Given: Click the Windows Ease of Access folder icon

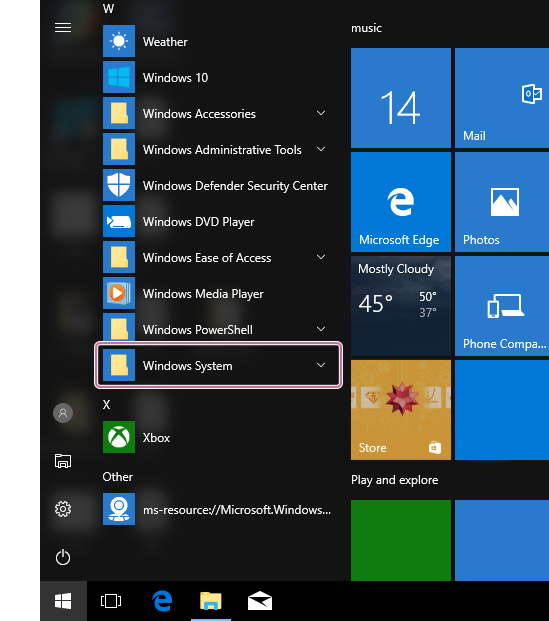Looking at the screenshot, I should pos(119,257).
